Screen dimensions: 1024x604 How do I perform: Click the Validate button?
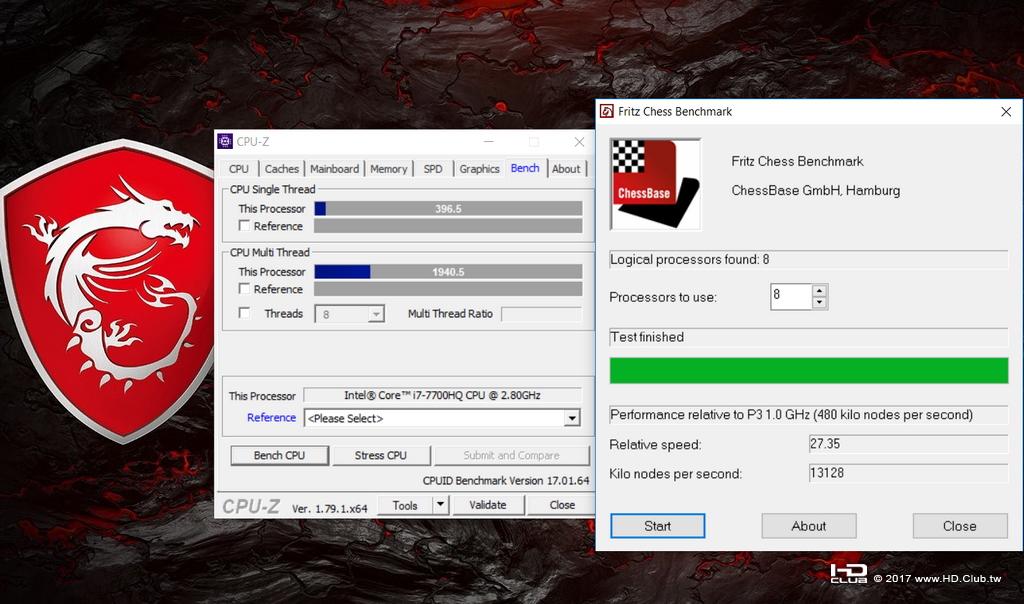(x=488, y=505)
